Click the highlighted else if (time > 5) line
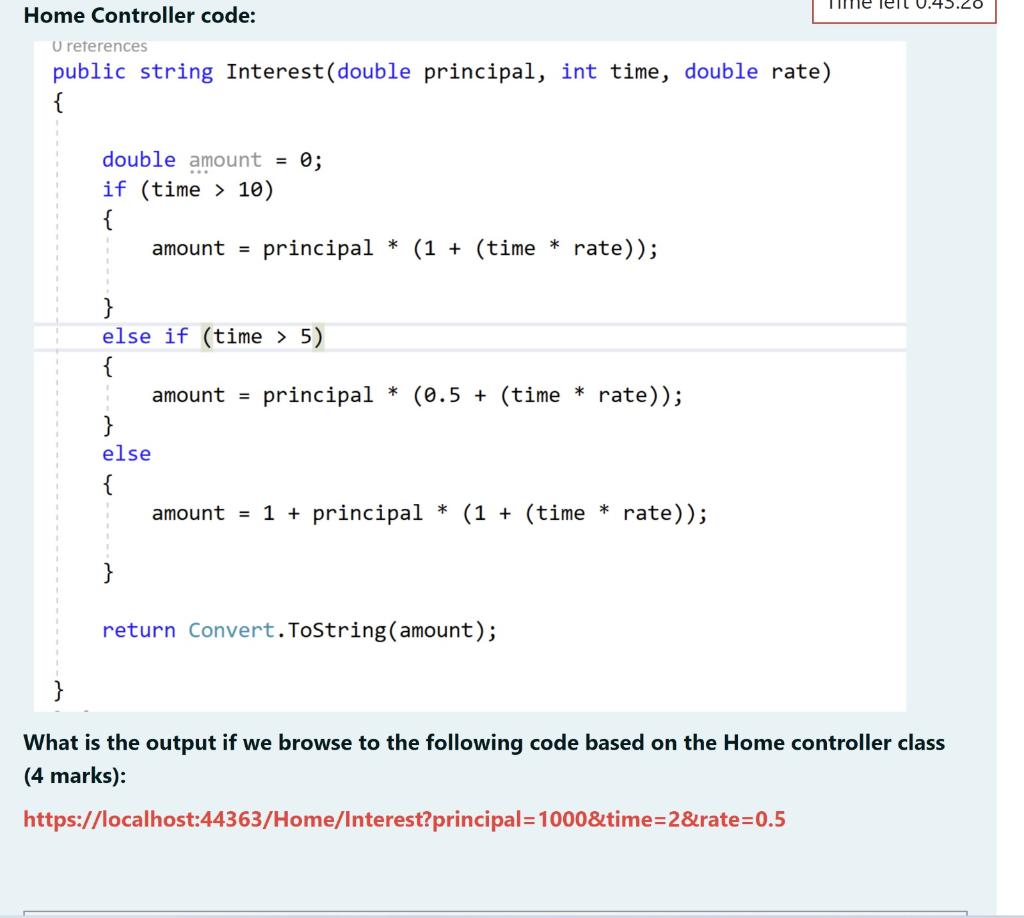This screenshot has width=1024, height=918. pyautogui.click(x=213, y=336)
